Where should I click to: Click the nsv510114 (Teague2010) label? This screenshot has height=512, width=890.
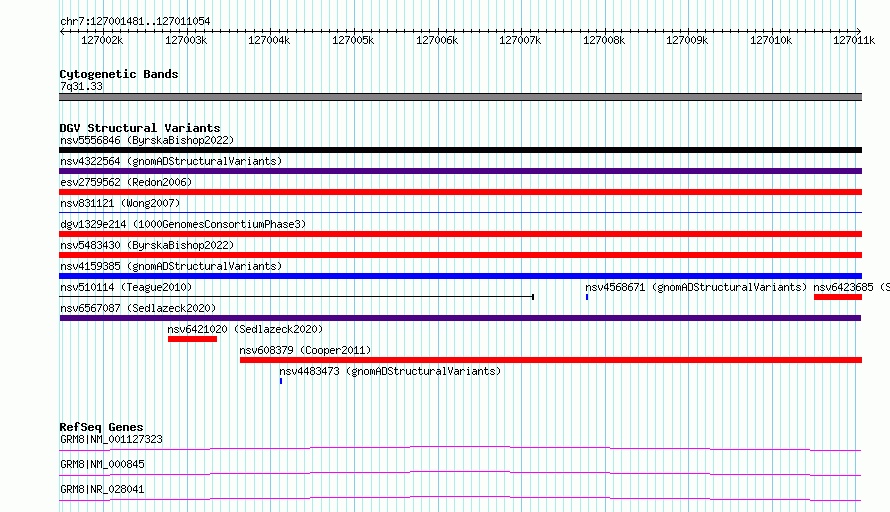coord(126,287)
